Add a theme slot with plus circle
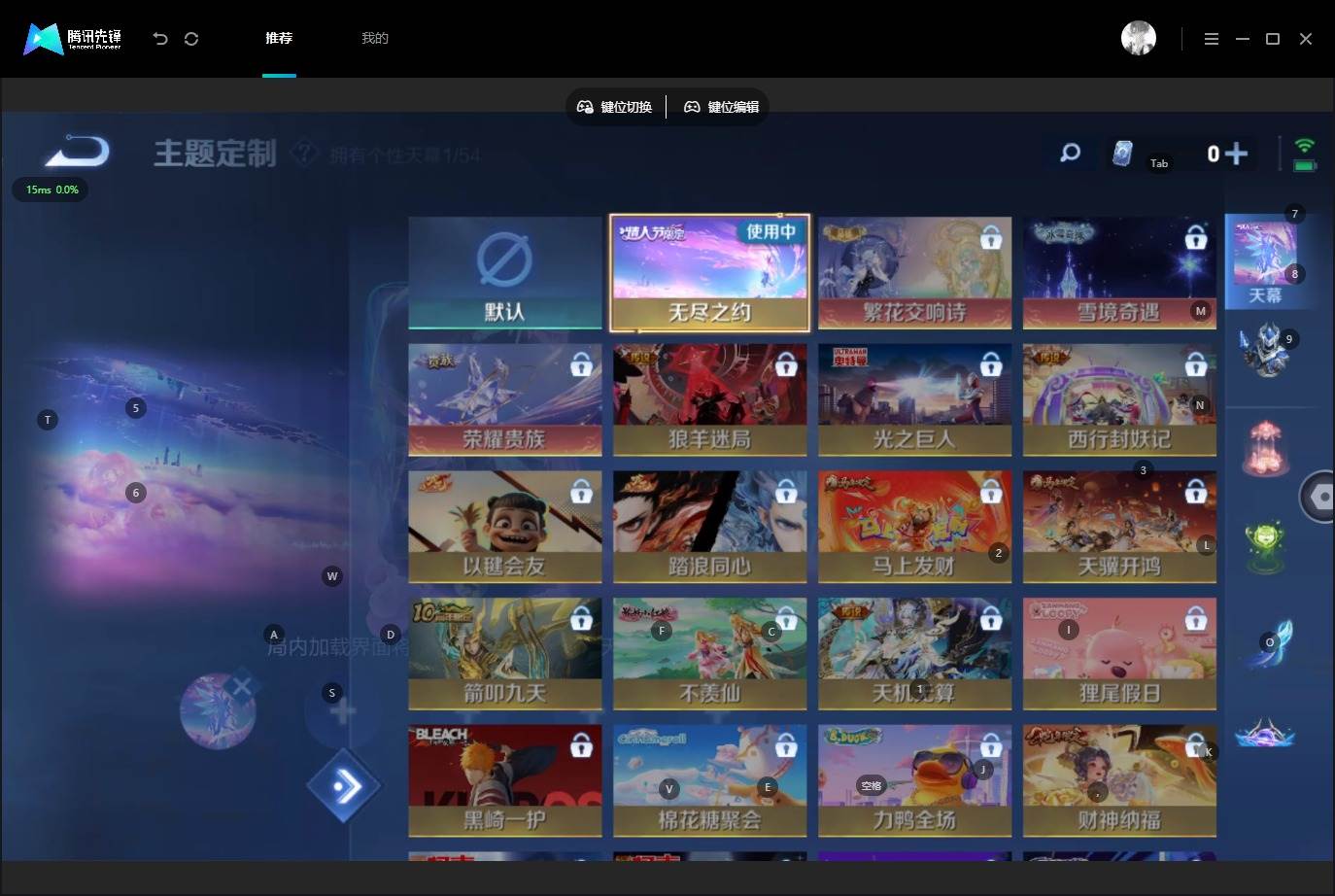1335x896 pixels. pyautogui.click(x=342, y=711)
